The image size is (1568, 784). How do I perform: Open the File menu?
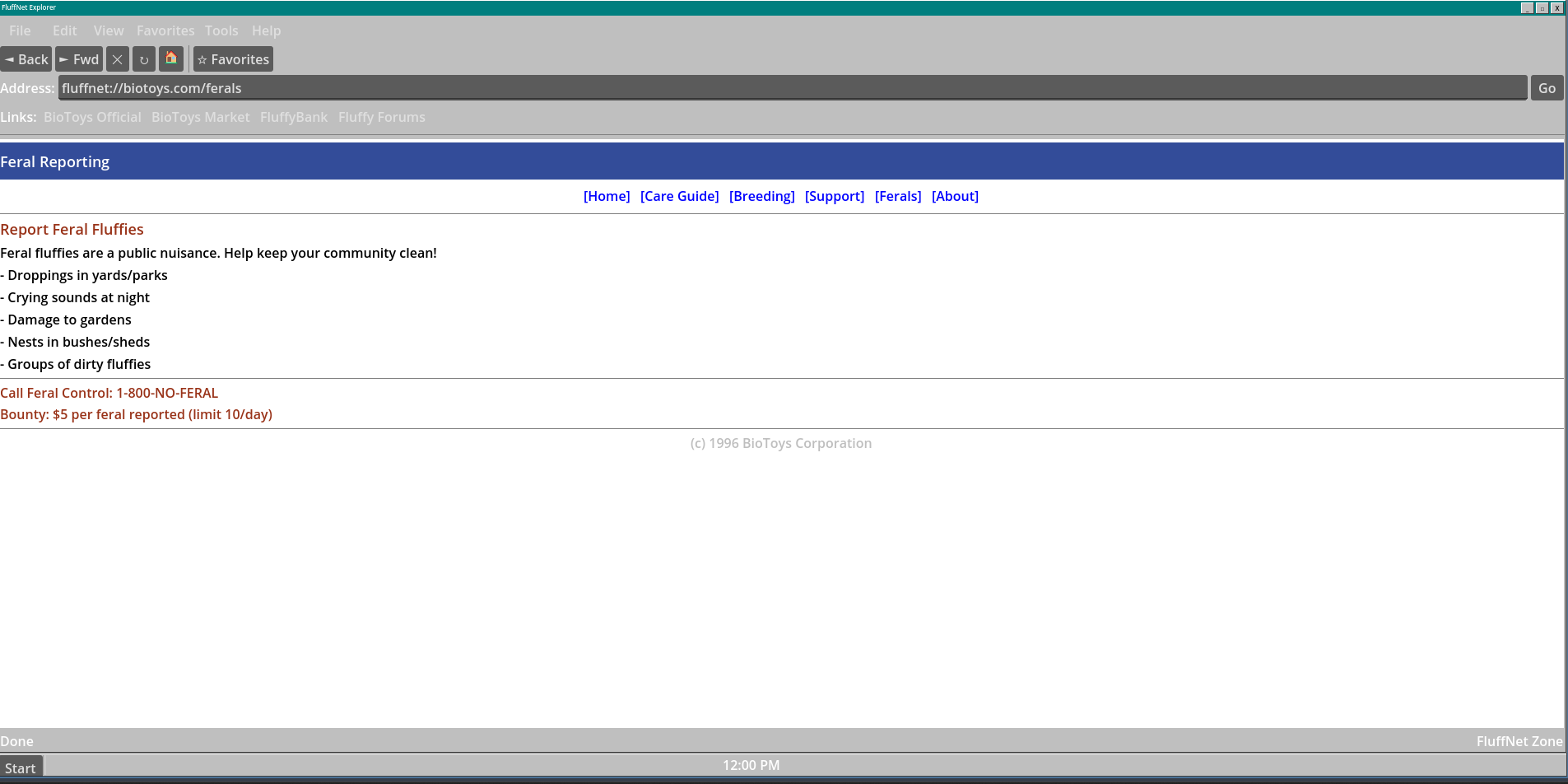click(x=20, y=30)
